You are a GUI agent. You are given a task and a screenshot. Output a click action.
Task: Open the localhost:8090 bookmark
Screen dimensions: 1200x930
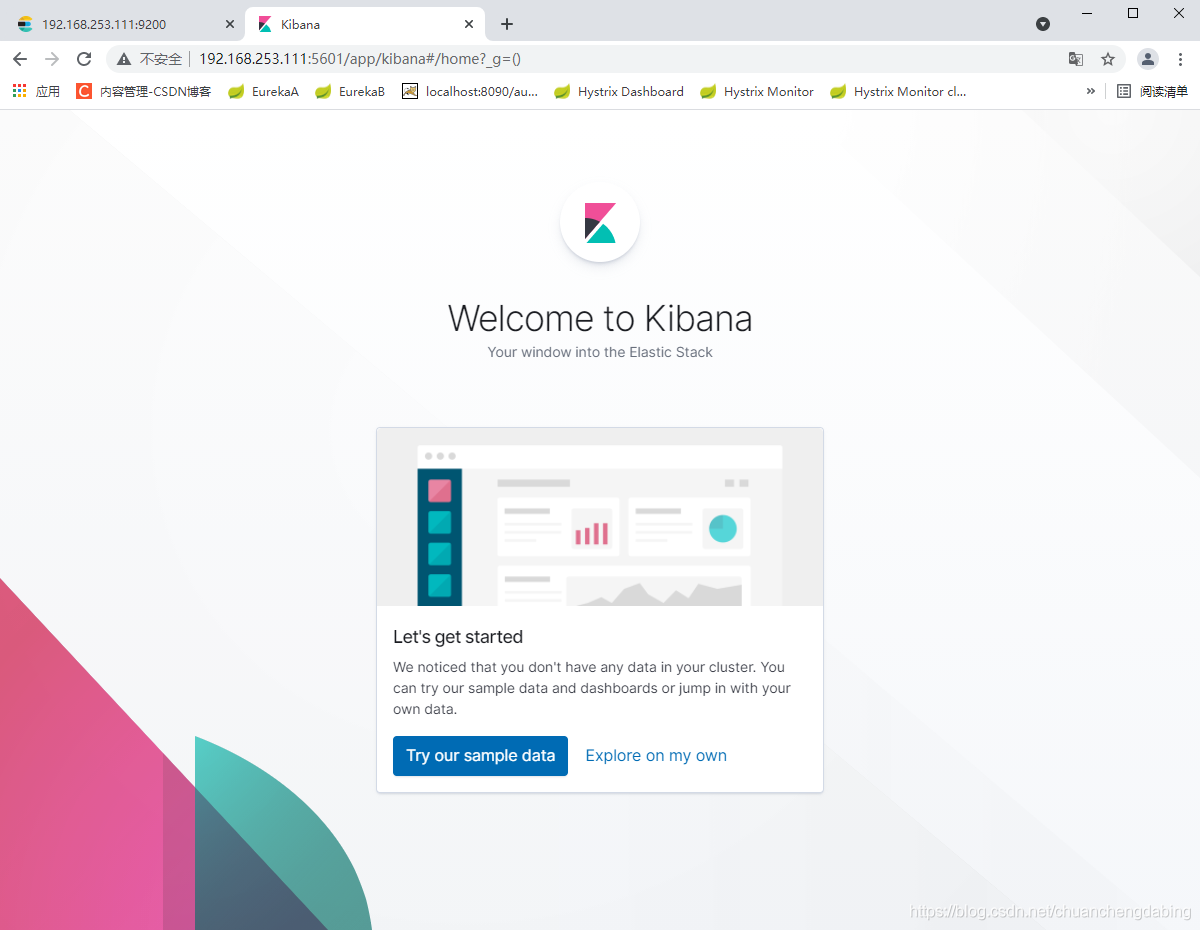[x=470, y=91]
